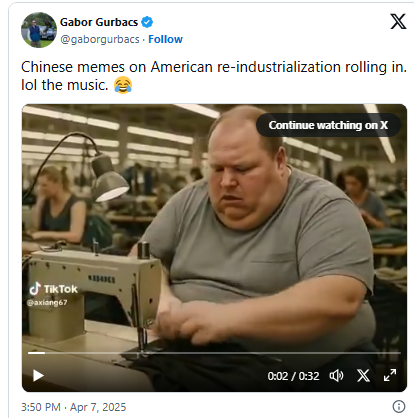Click the blue verified checkmark badge

pos(147,22)
